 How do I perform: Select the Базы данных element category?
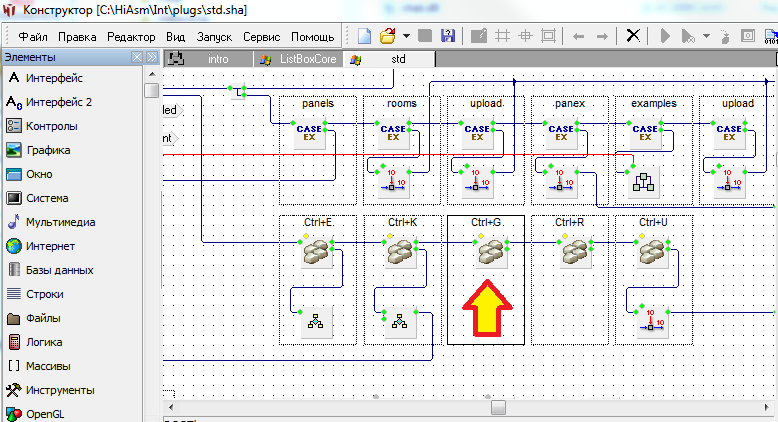tap(60, 270)
